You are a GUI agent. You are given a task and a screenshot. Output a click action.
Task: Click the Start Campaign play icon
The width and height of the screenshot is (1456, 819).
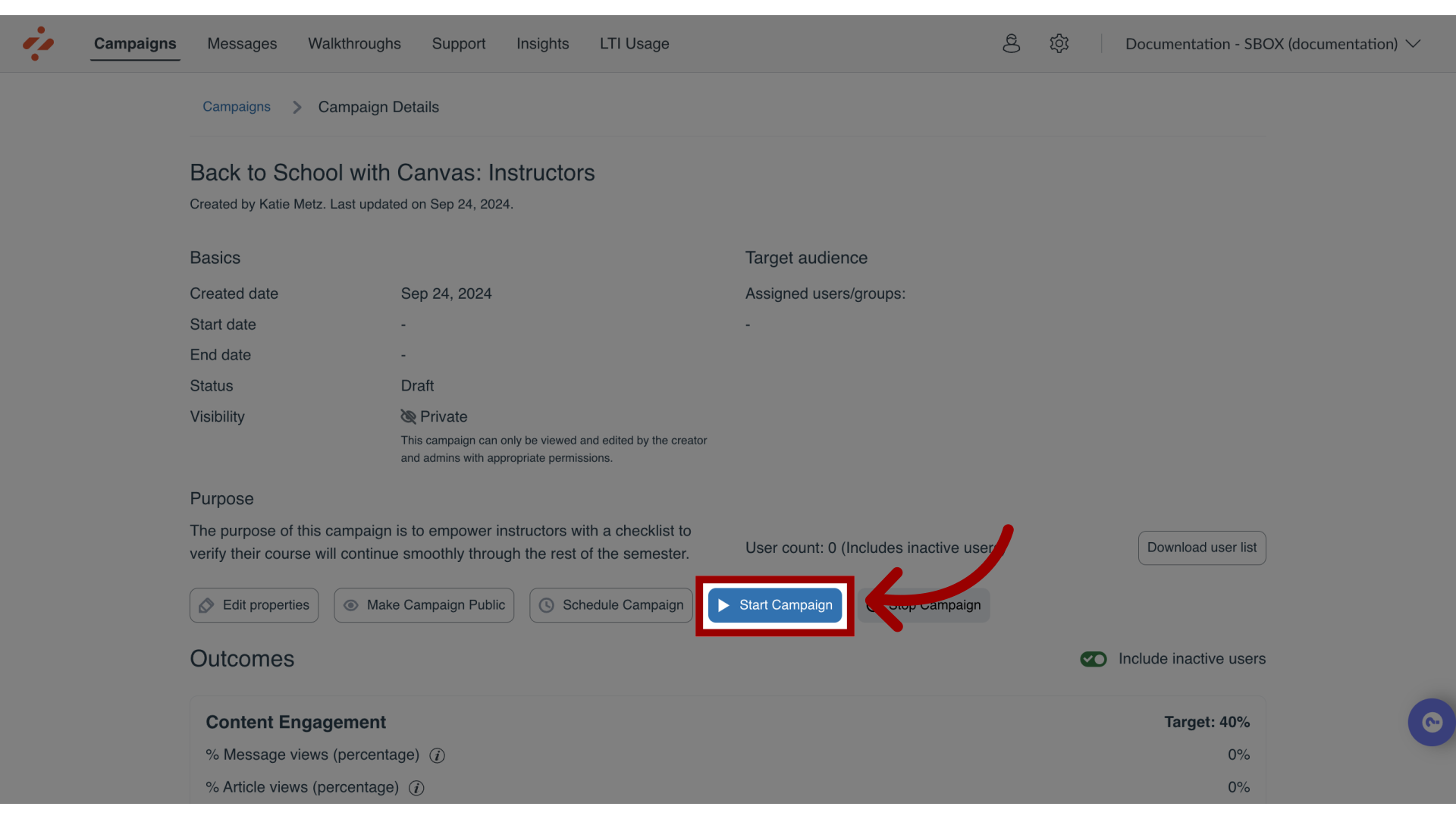coord(725,605)
